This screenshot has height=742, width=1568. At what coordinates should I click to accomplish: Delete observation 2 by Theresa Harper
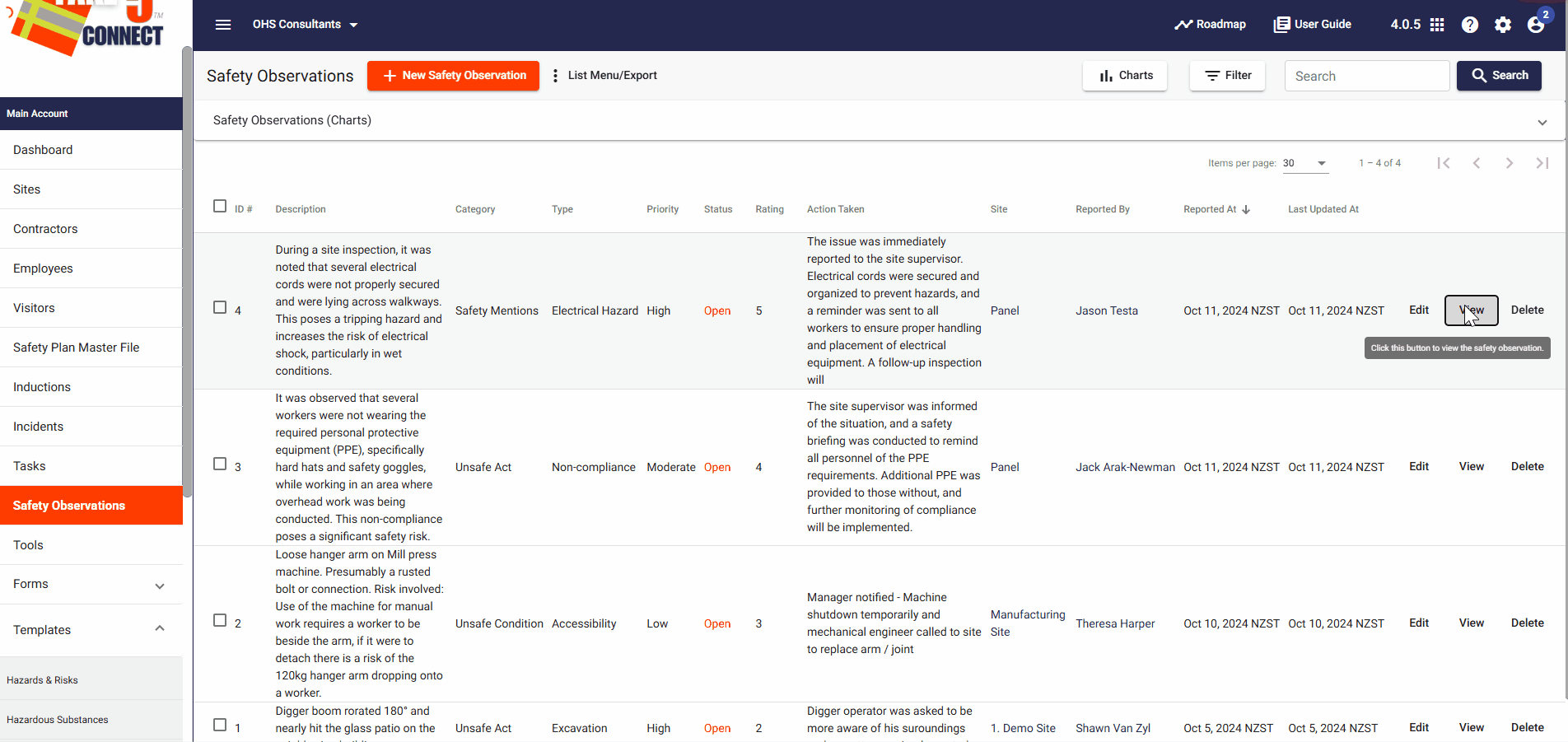click(1528, 623)
